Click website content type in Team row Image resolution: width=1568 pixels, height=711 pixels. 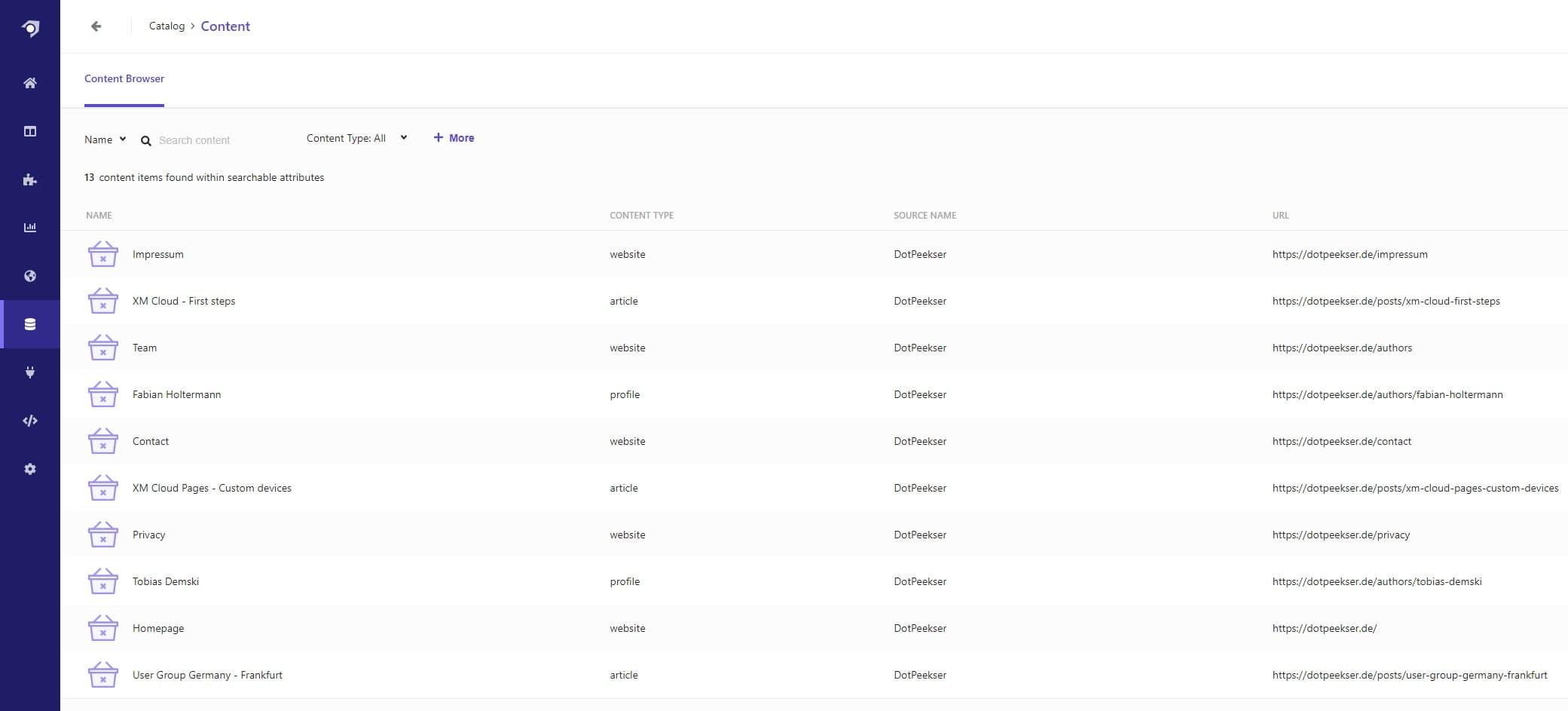(628, 348)
